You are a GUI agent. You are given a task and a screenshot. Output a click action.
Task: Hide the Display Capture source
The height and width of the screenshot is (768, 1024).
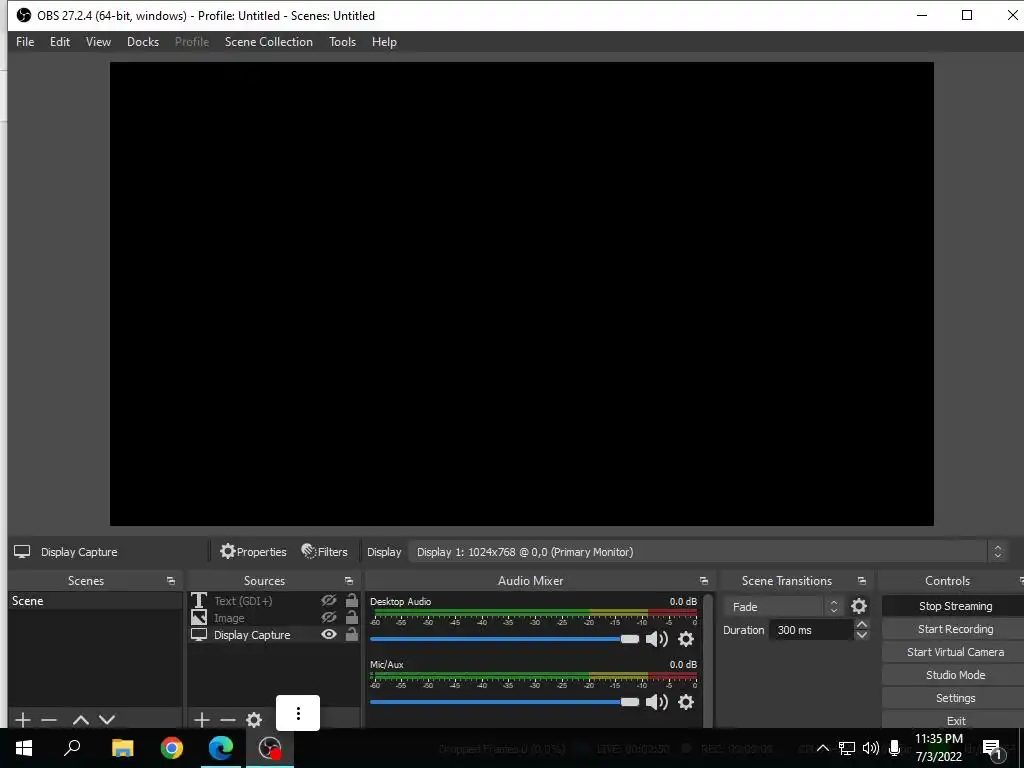coord(329,634)
